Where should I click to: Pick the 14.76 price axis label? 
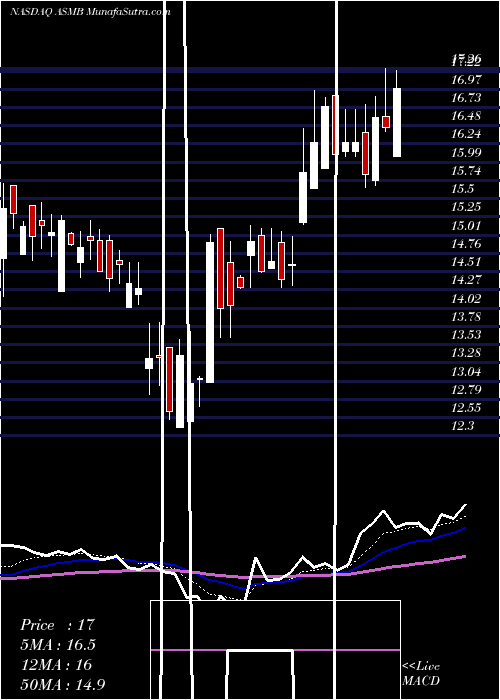pos(467,244)
